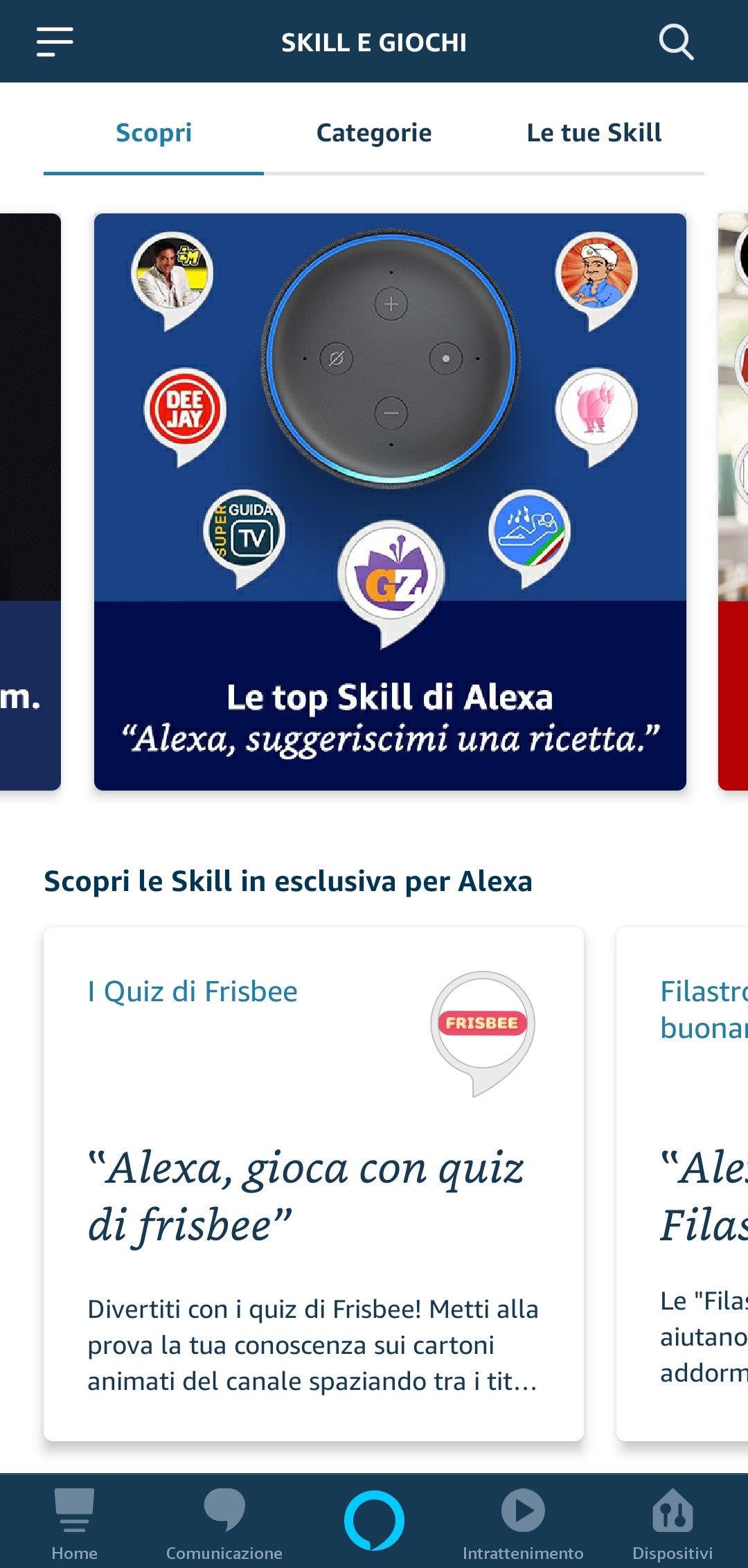Screen dimensions: 748x1568
Task: Open the hamburger menu
Action: point(55,42)
